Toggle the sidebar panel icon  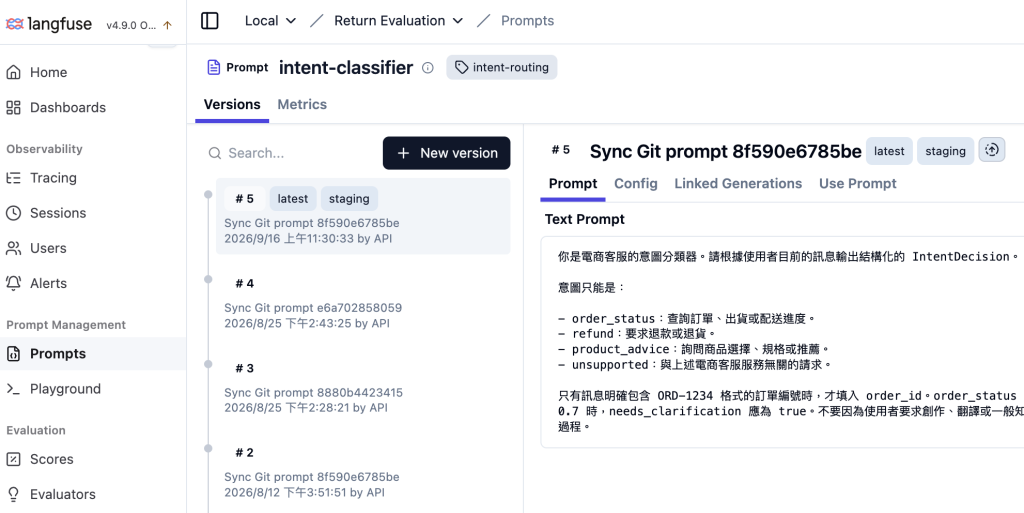click(x=210, y=21)
